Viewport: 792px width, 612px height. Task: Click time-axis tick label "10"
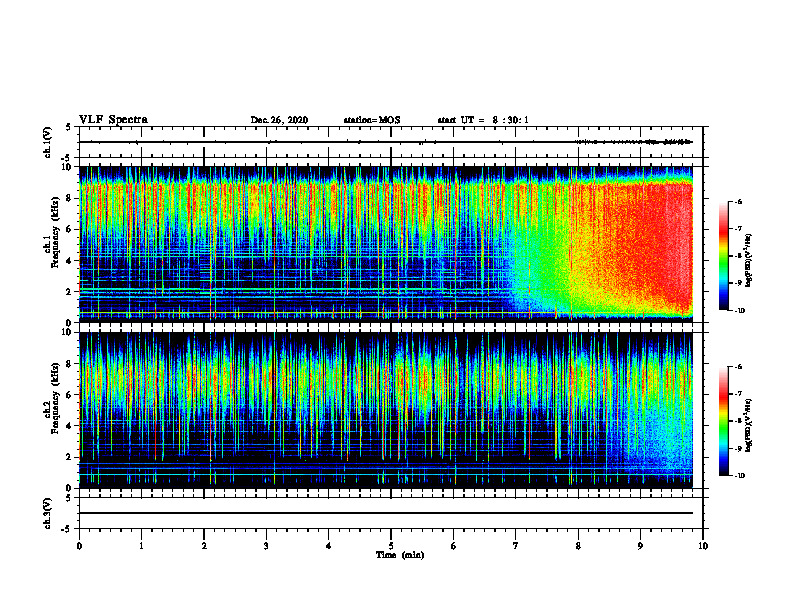[703, 546]
